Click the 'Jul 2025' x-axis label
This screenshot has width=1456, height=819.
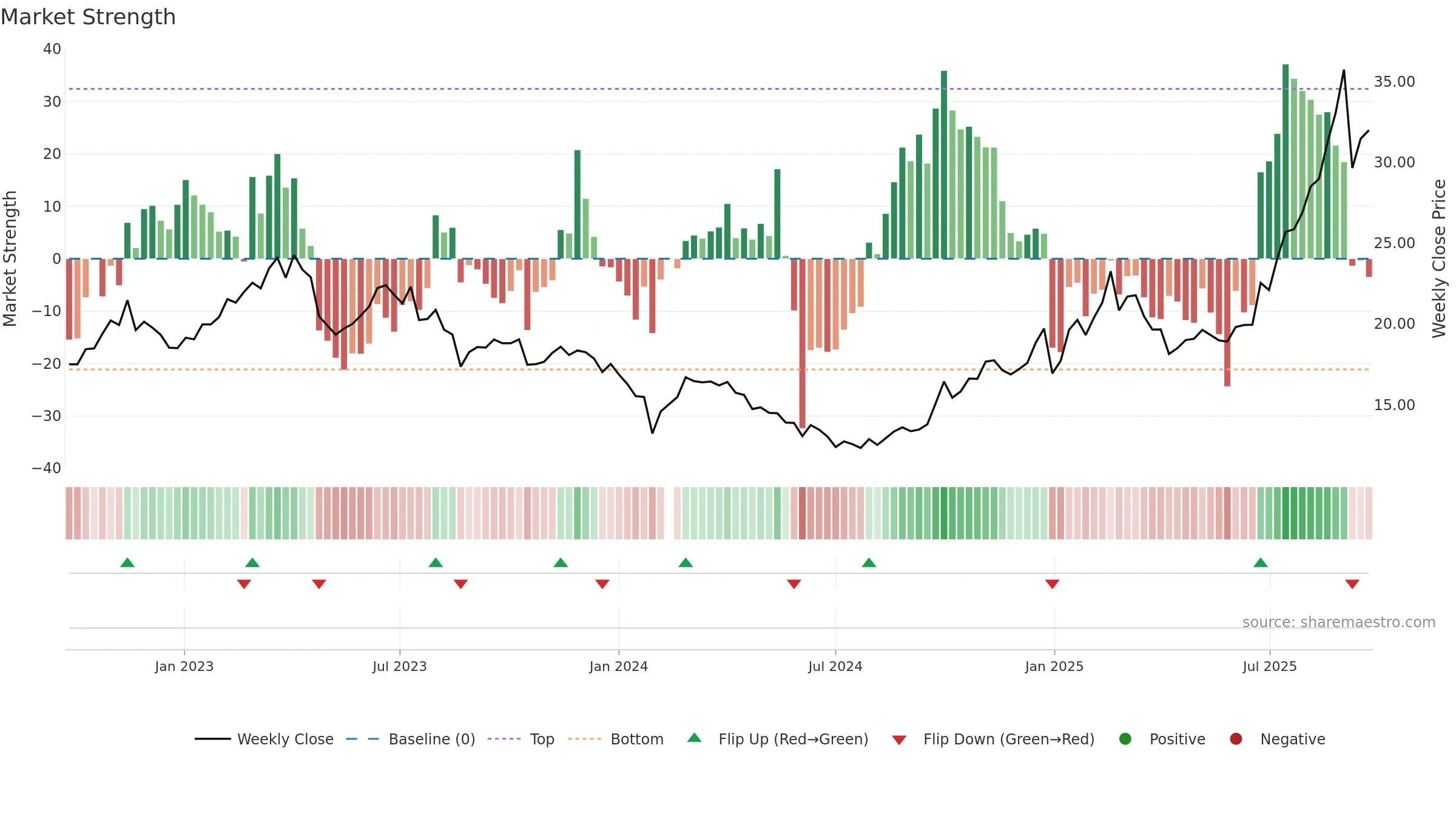tap(1270, 666)
